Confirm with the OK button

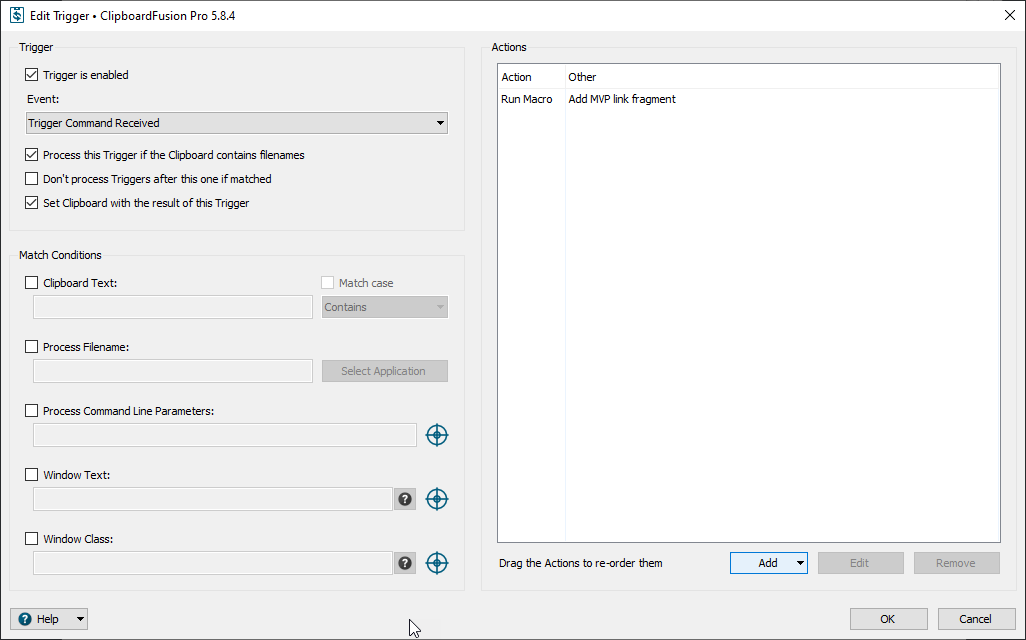pos(889,619)
